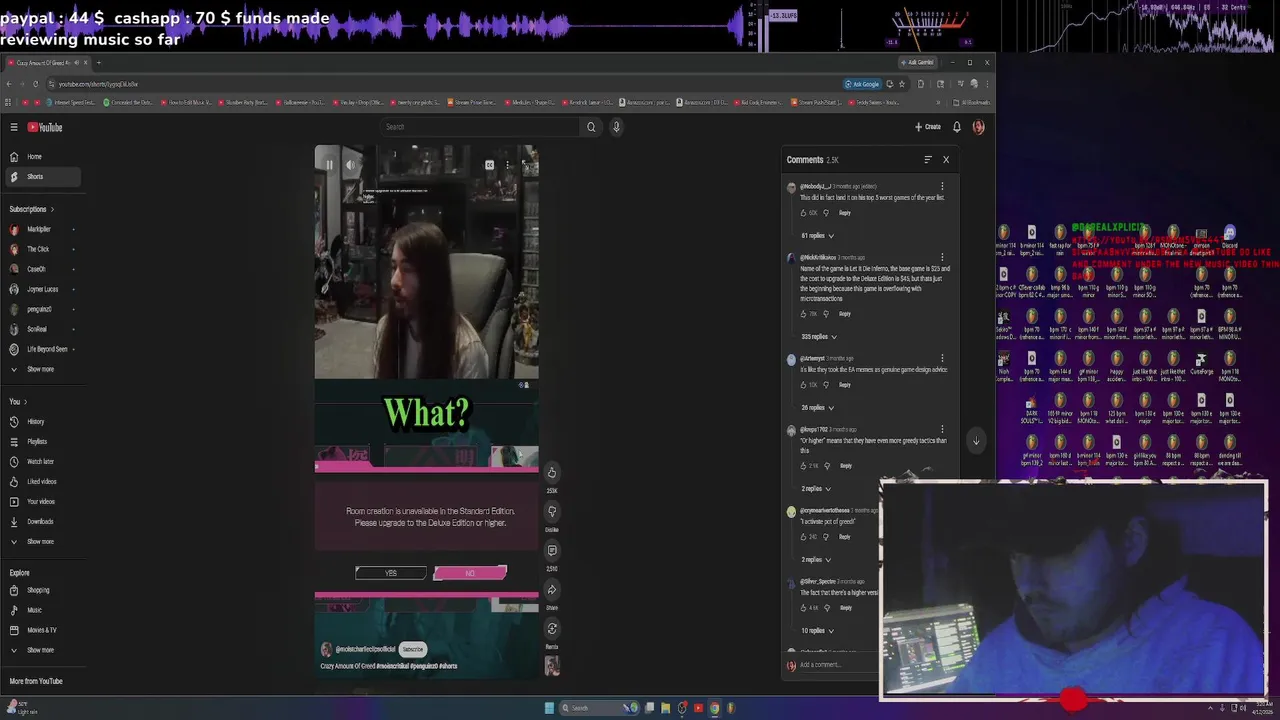Pause the YouTube Short video
1280x720 pixels.
tap(329, 165)
